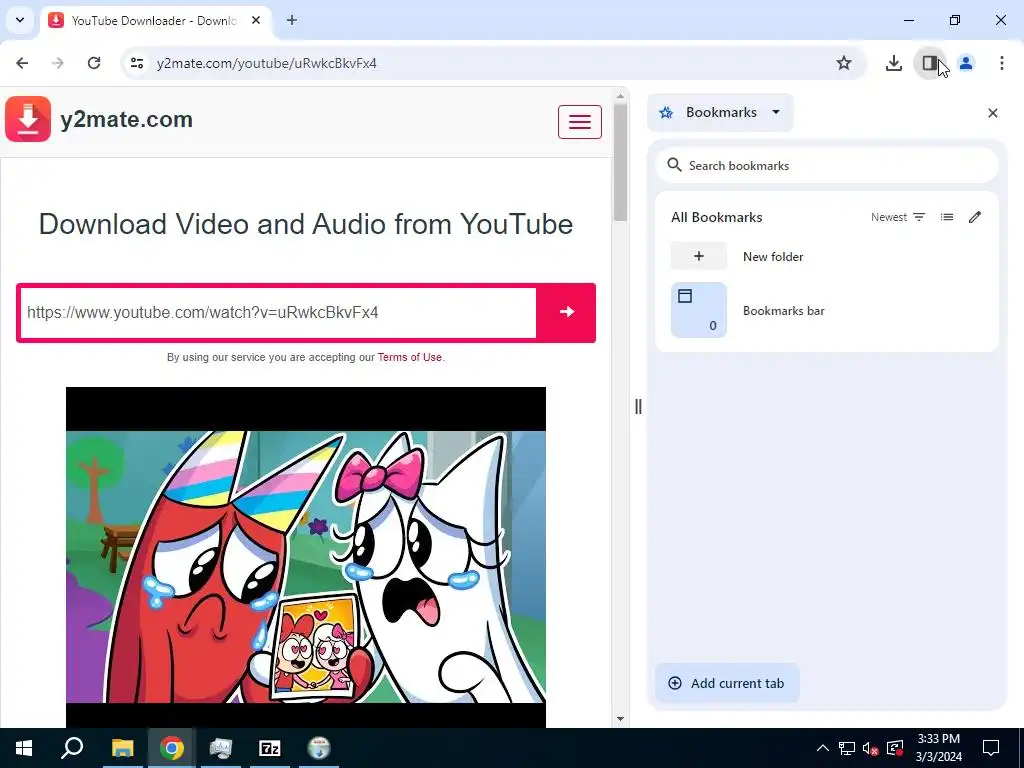The height and width of the screenshot is (768, 1024).
Task: Click the All Bookmarks heading
Action: click(716, 217)
